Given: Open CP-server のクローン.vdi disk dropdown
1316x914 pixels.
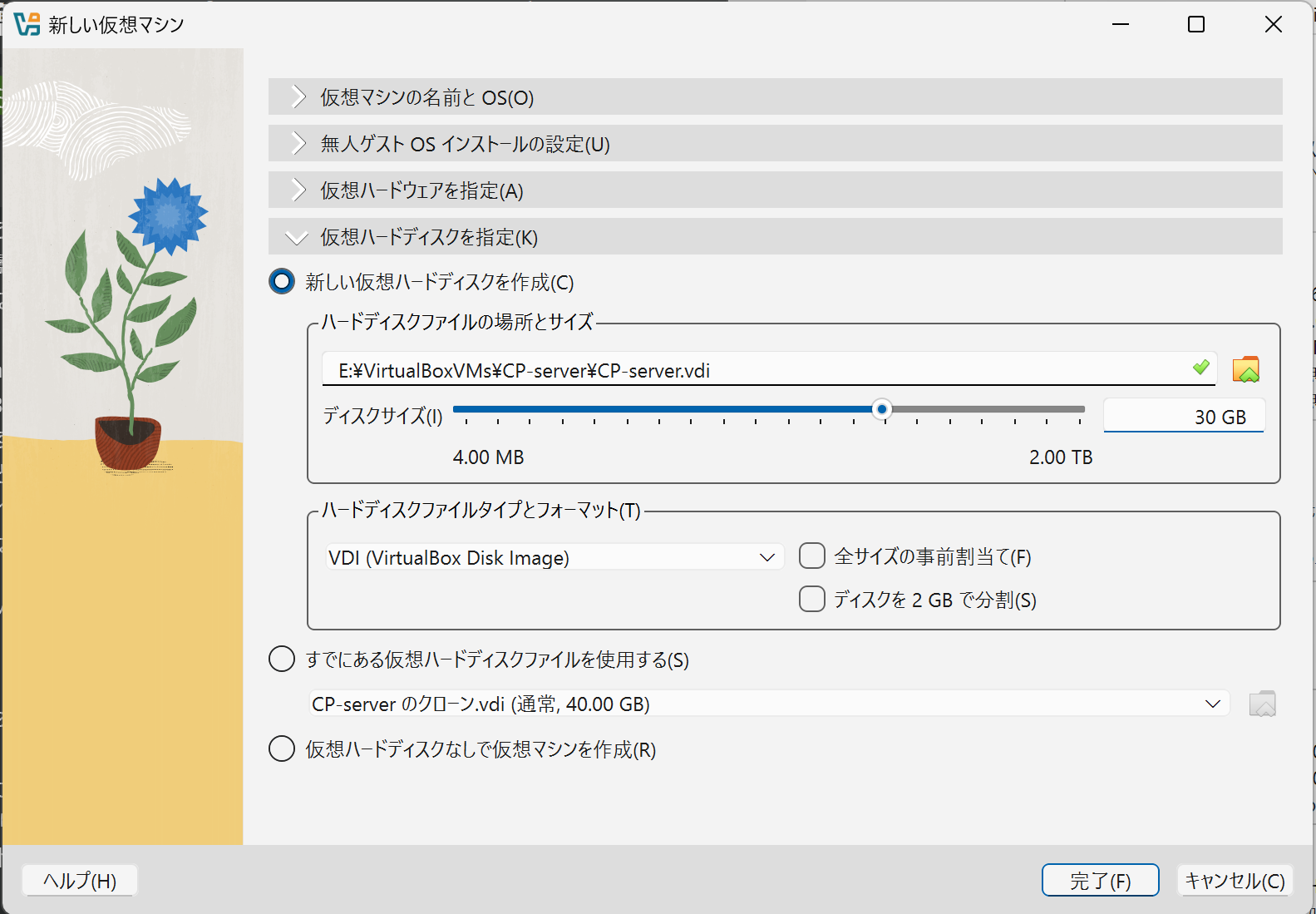Looking at the screenshot, I should (769, 704).
